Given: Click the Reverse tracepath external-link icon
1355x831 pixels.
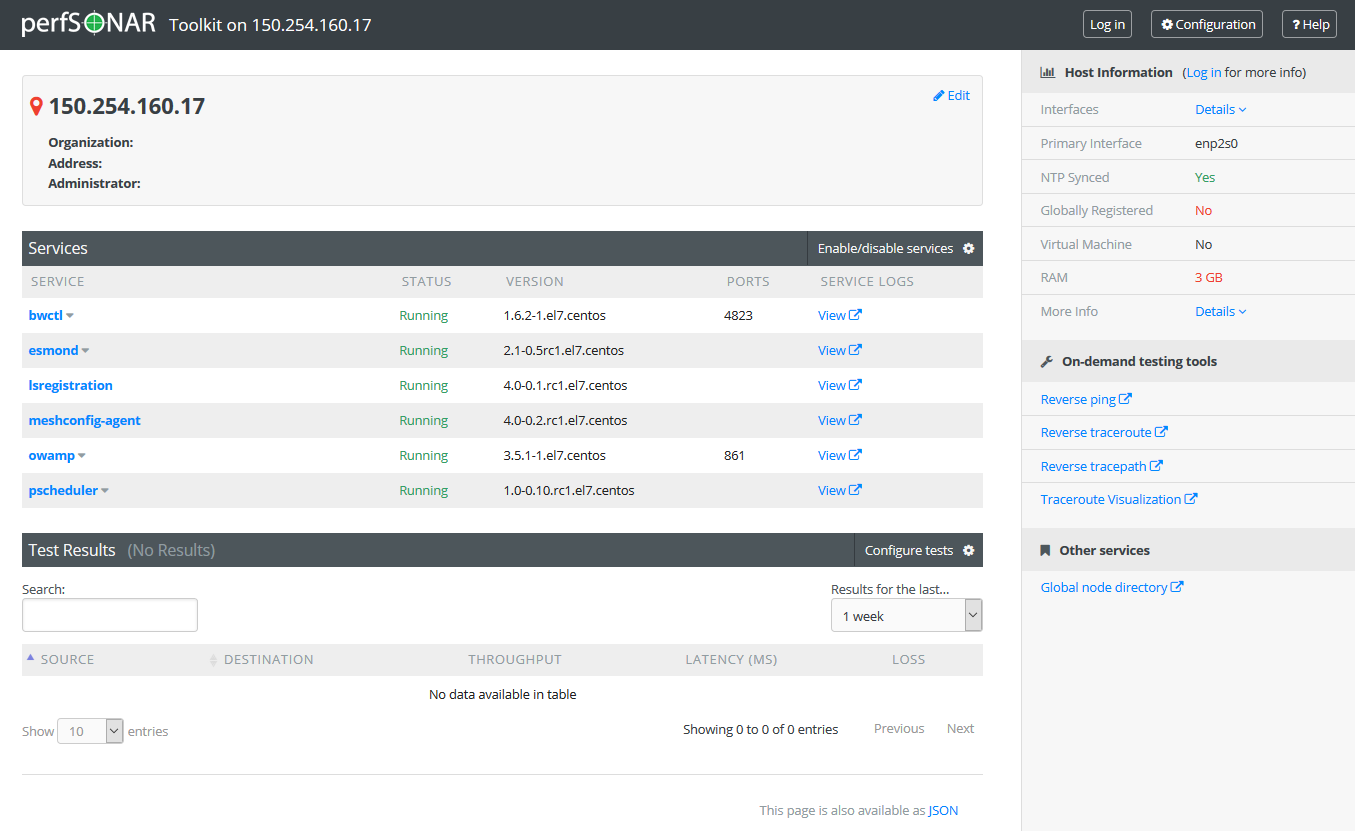Looking at the screenshot, I should click(1157, 466).
